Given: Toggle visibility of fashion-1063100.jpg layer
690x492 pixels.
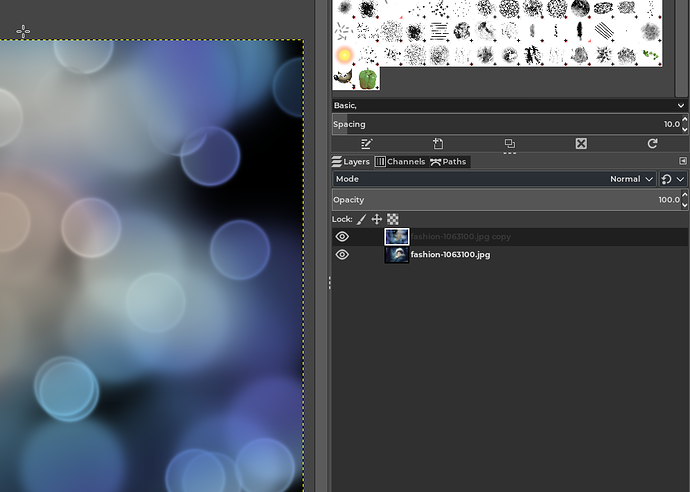Looking at the screenshot, I should click(342, 255).
